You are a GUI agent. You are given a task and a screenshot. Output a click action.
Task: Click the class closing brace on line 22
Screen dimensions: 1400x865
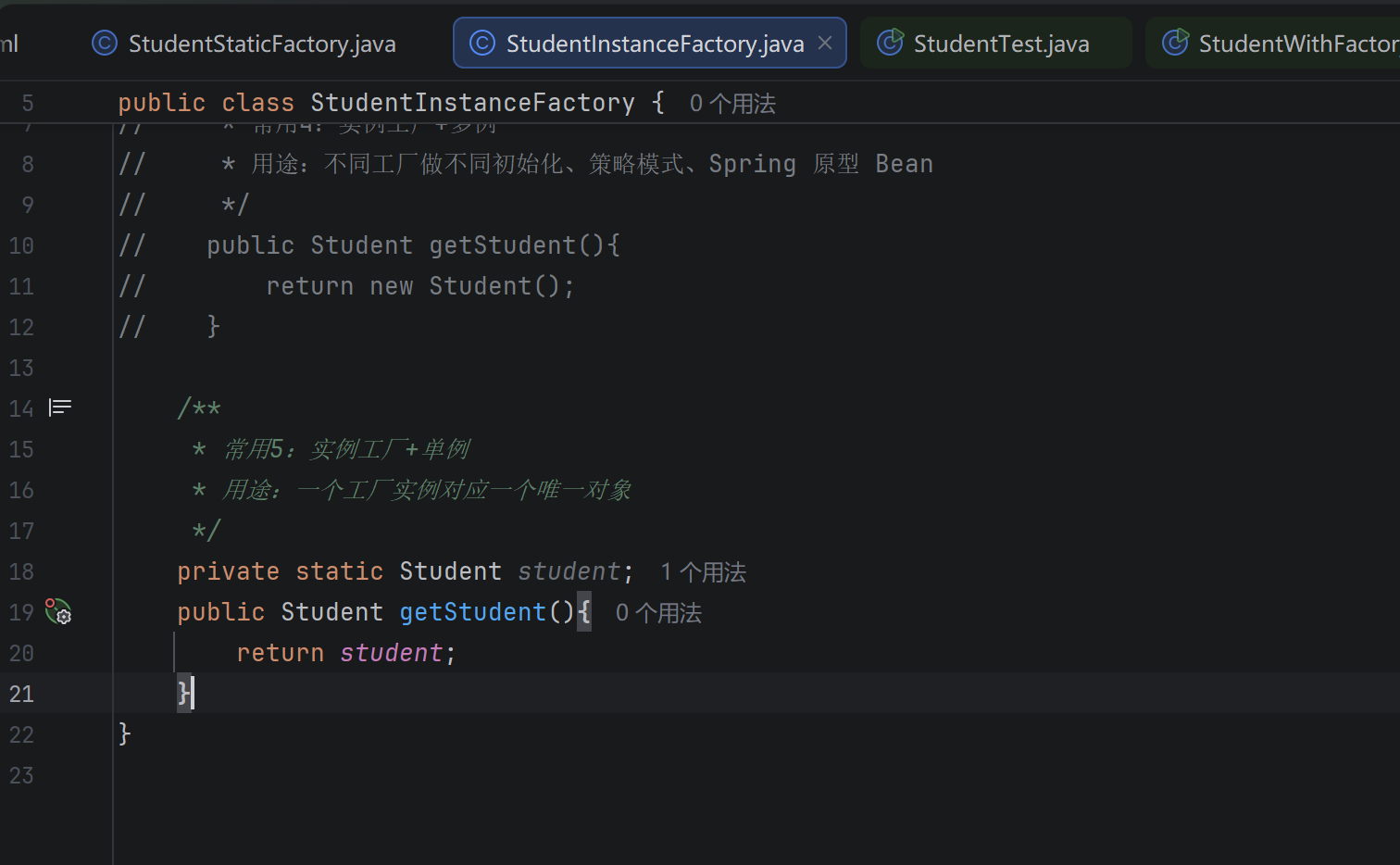[x=125, y=734]
